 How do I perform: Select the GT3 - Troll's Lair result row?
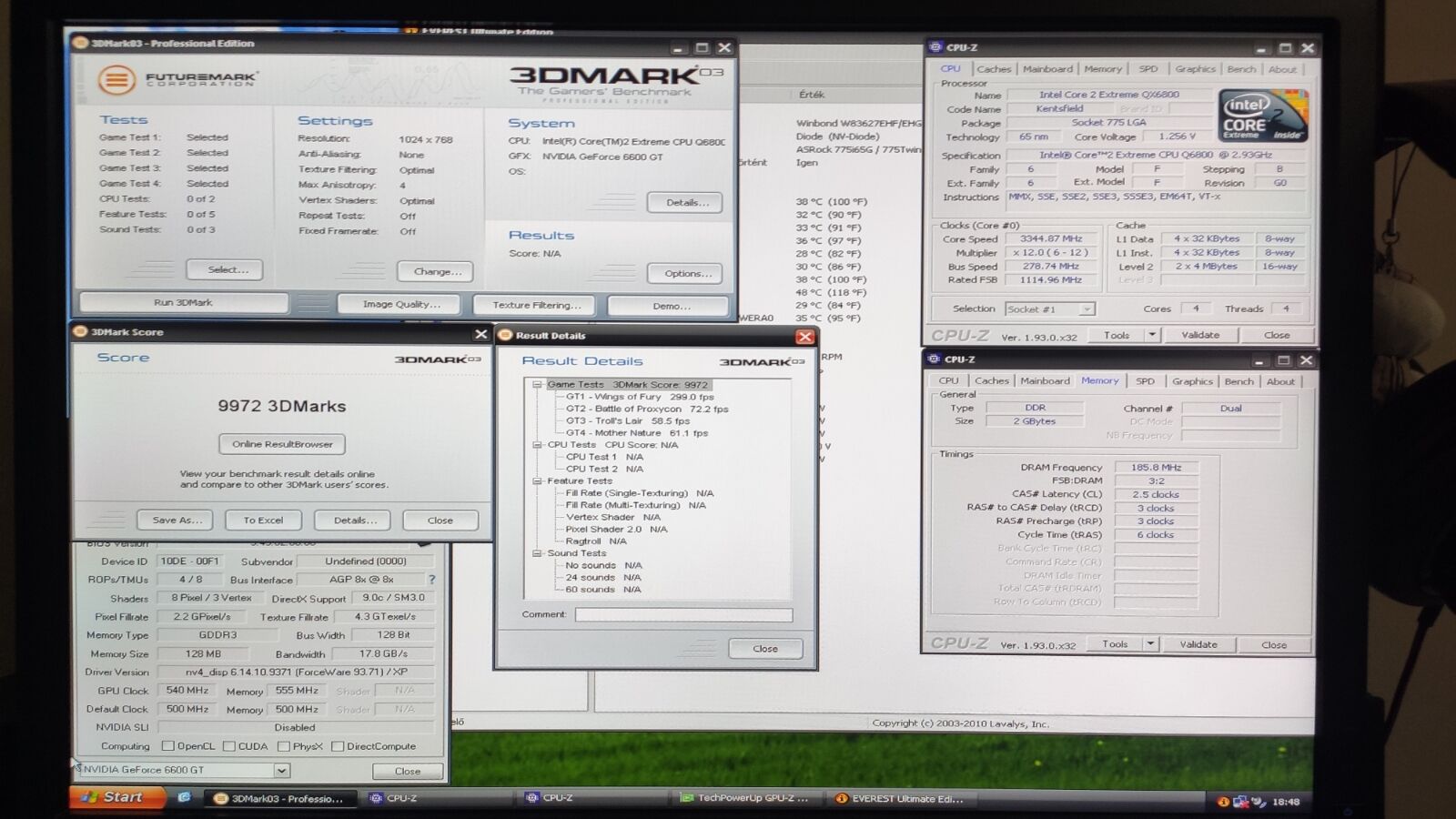click(628, 420)
